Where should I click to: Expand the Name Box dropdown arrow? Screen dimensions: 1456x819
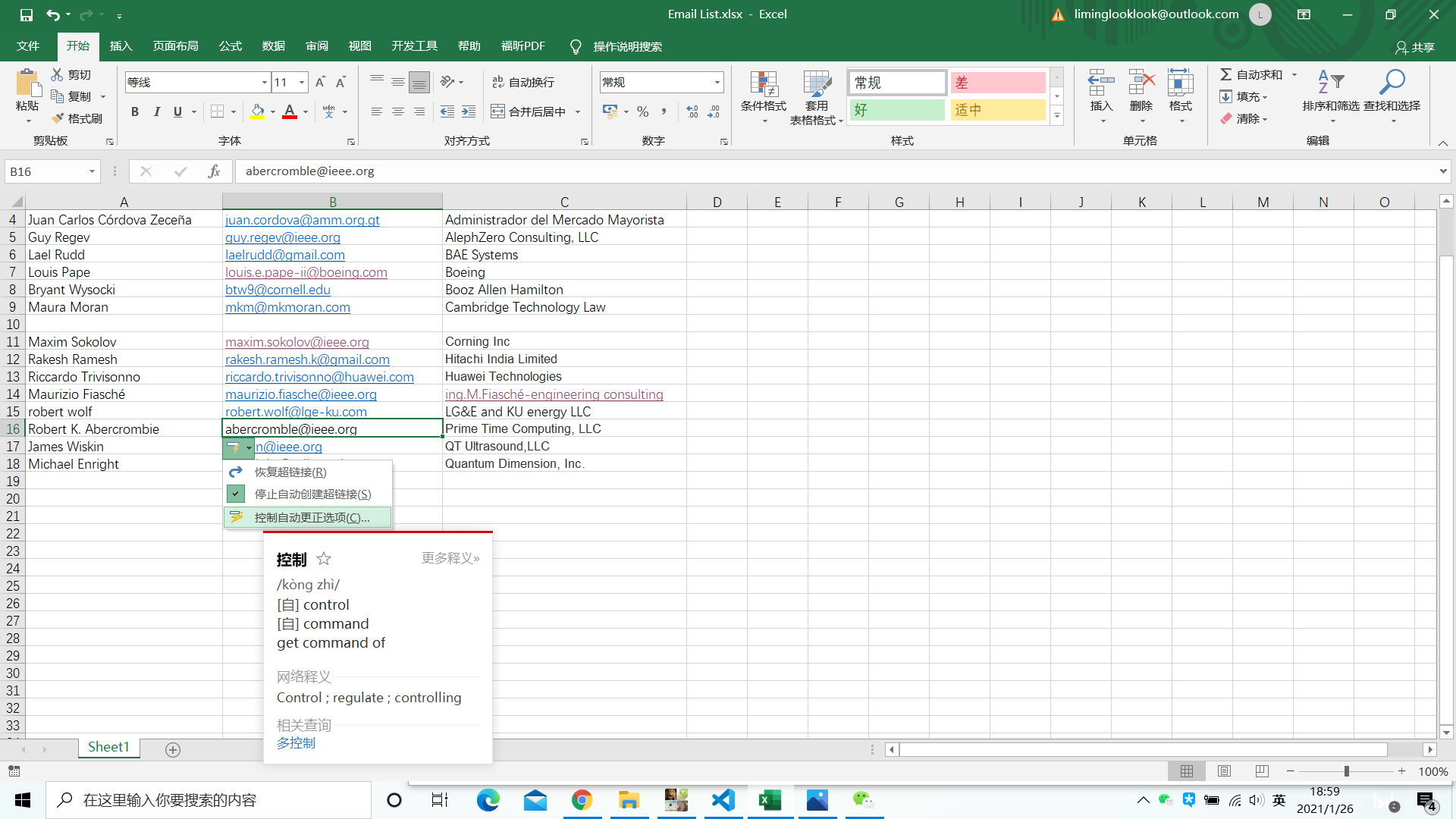(x=92, y=172)
